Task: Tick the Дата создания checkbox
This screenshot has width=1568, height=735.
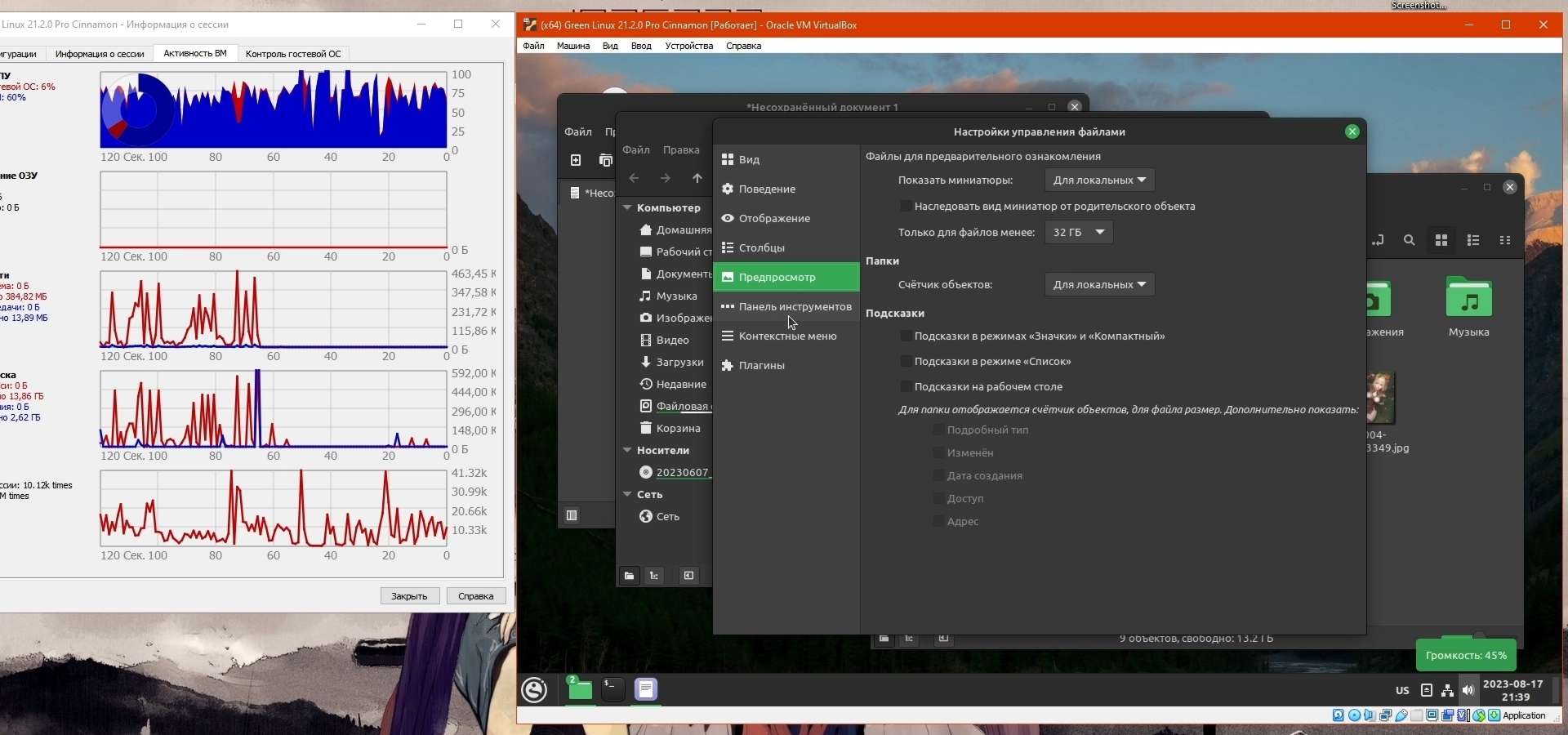Action: pos(938,475)
